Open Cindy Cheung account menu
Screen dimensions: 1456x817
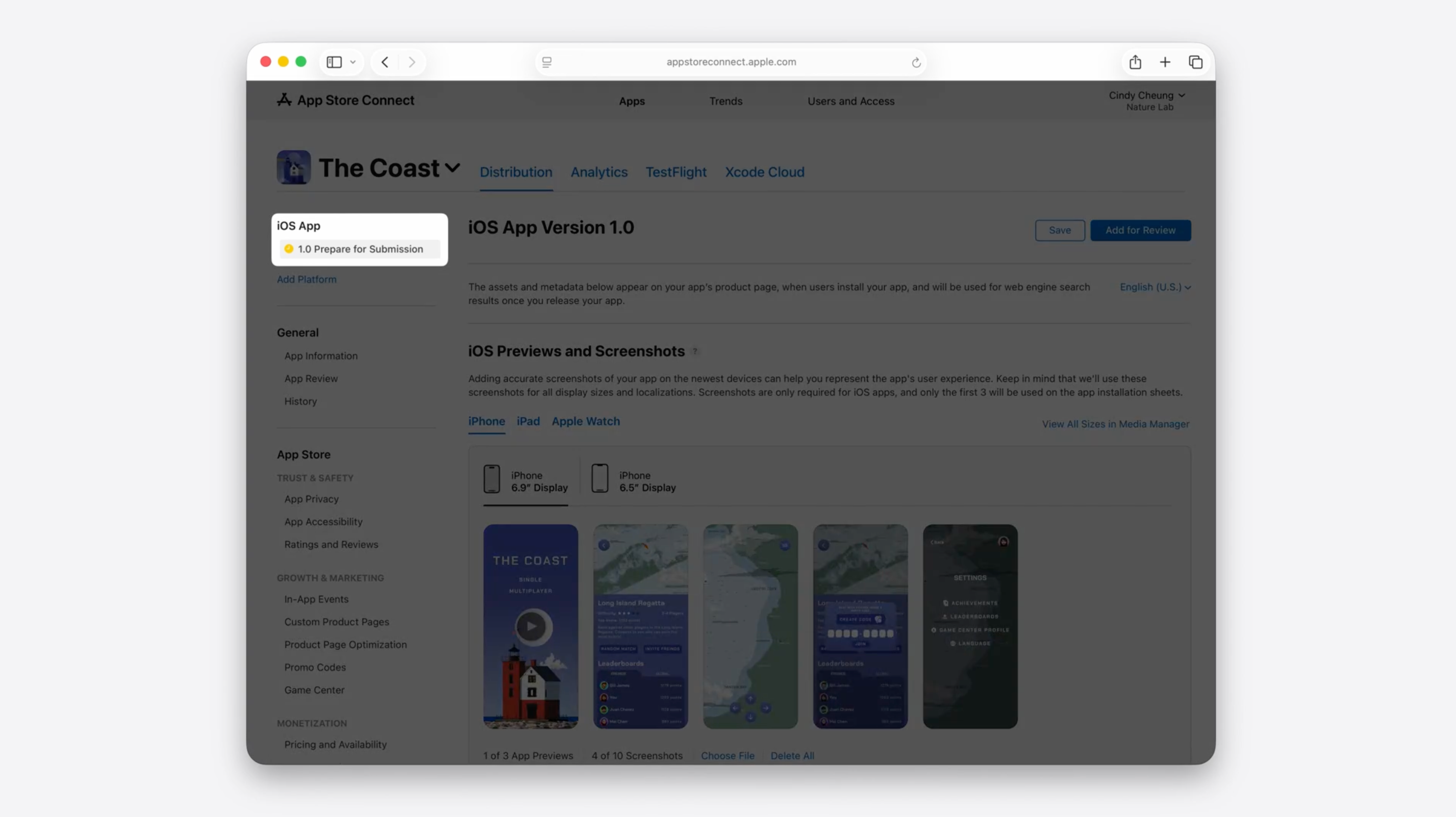tap(1146, 100)
